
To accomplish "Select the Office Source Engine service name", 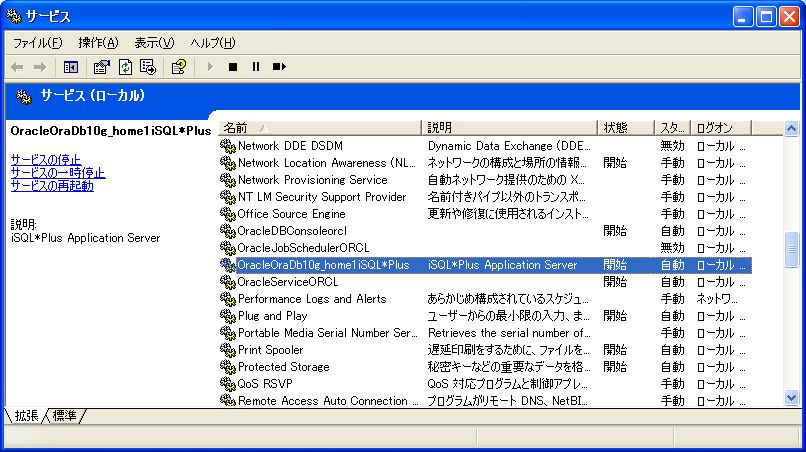I will click(291, 214).
